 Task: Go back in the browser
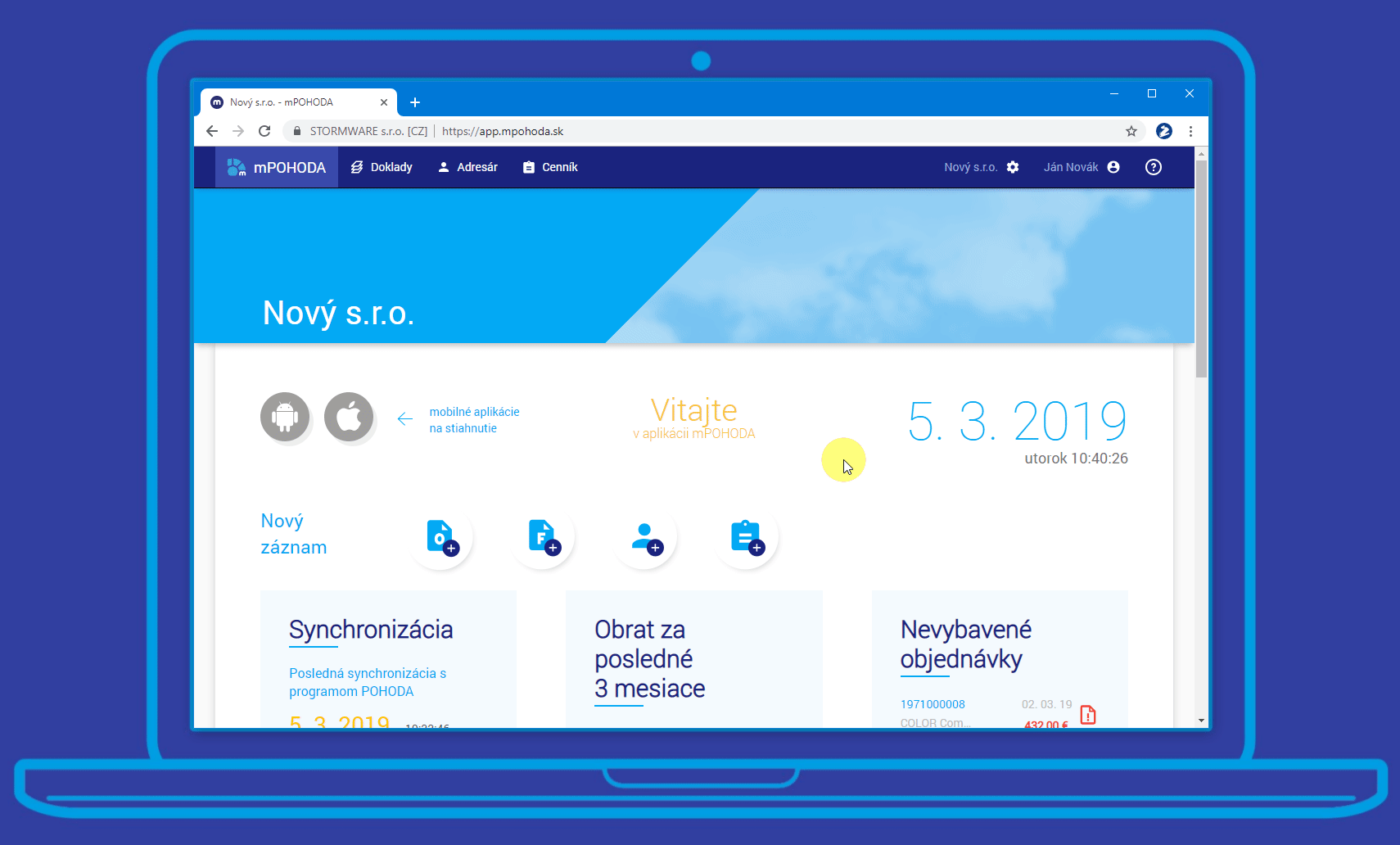[x=212, y=131]
